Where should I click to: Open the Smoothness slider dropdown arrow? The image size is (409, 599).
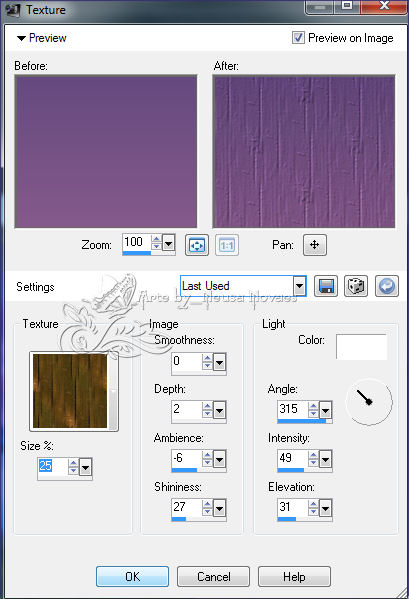(219, 362)
